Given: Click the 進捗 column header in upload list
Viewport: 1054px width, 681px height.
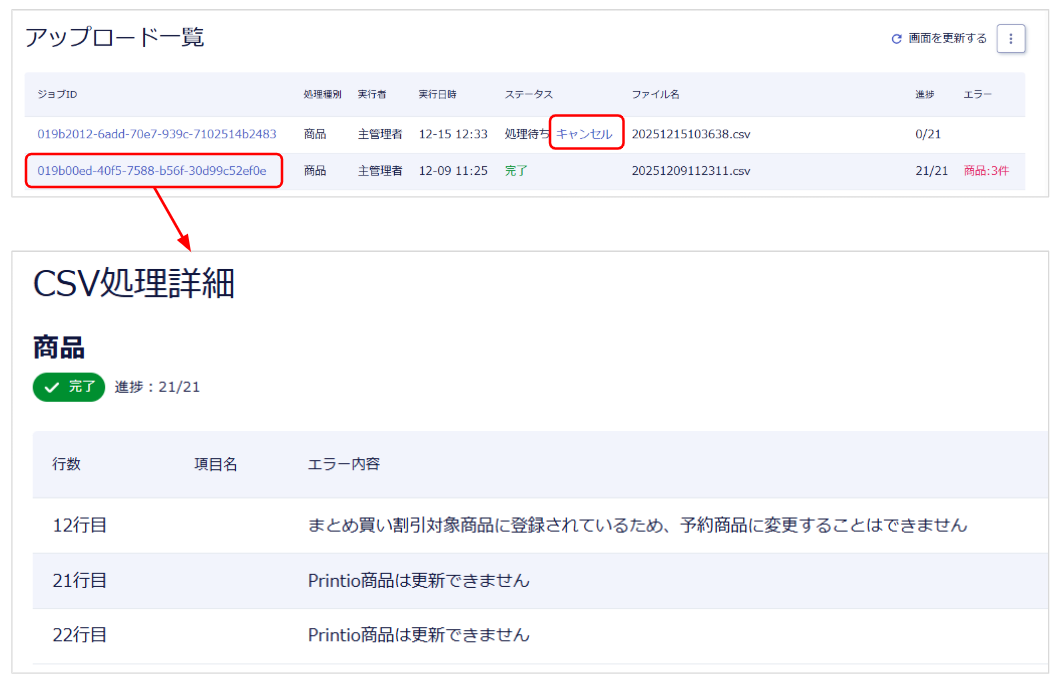Looking at the screenshot, I should point(924,94).
